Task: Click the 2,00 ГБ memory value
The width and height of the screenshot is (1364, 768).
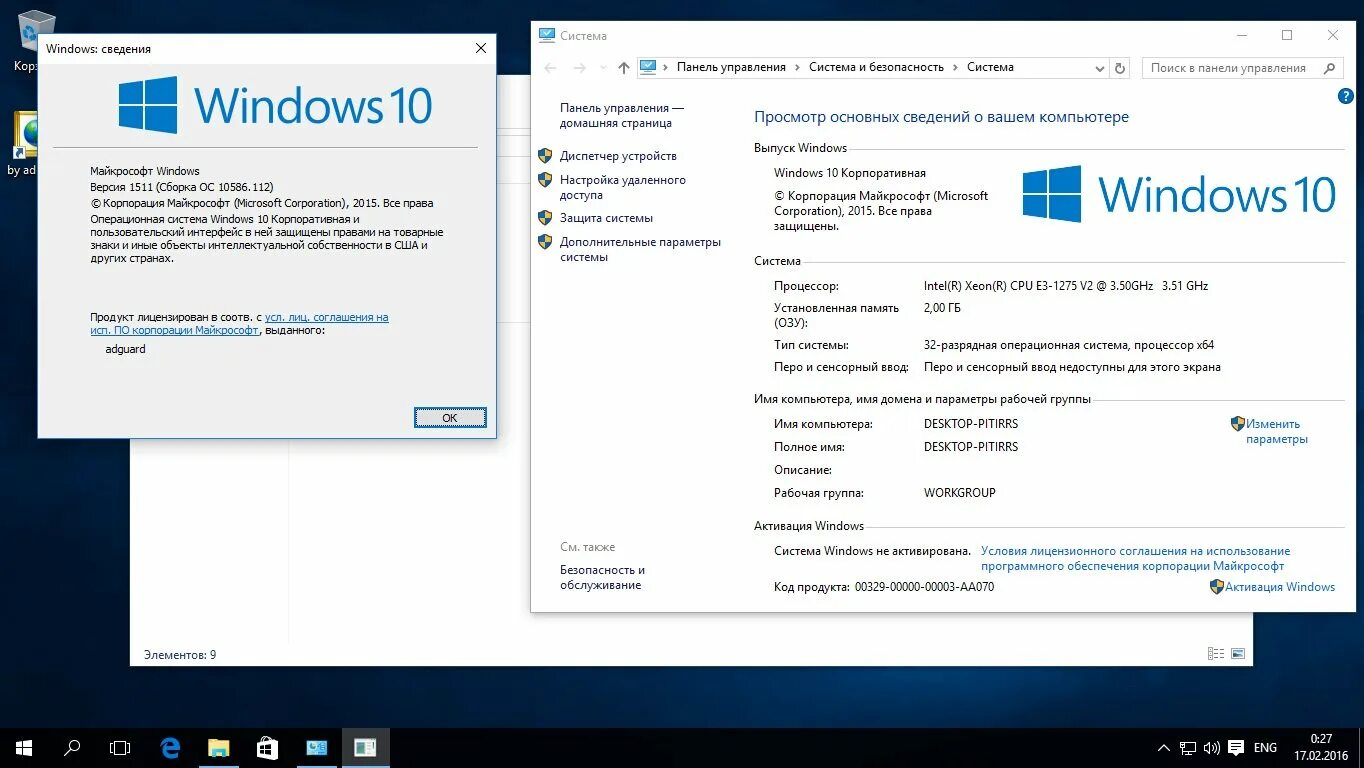Action: coord(942,308)
